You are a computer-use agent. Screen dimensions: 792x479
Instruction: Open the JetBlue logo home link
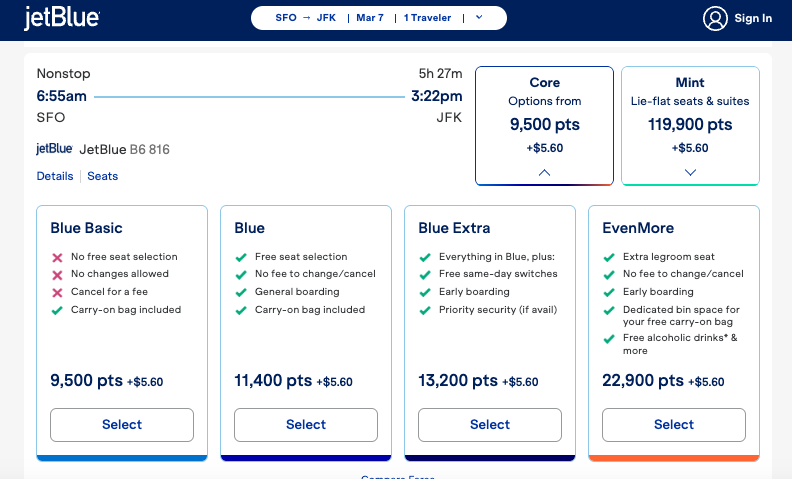[62, 18]
